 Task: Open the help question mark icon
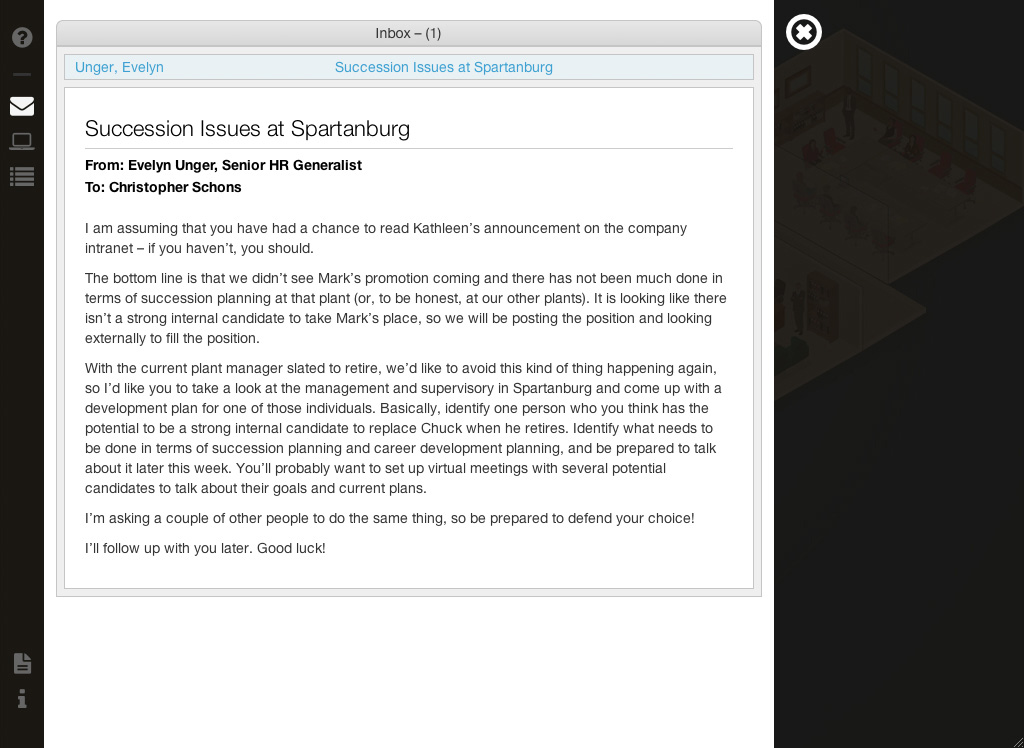tap(22, 38)
